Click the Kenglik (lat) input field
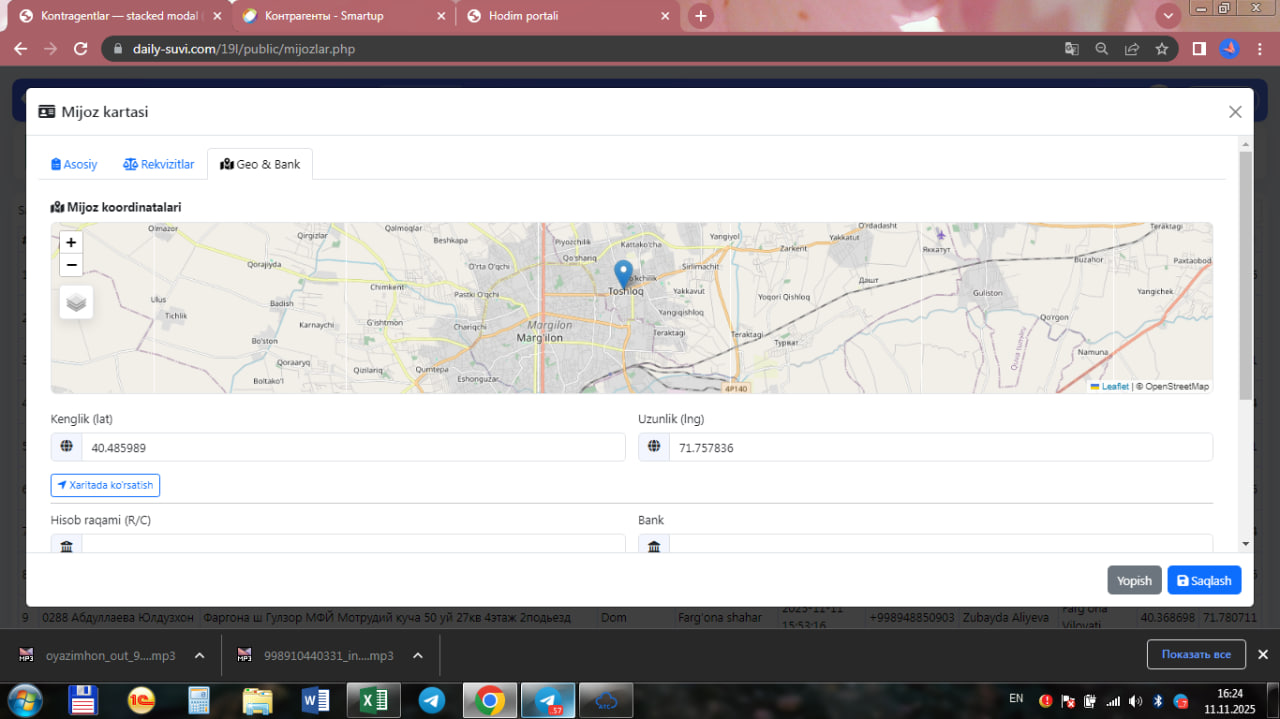The image size is (1280, 719). point(352,448)
